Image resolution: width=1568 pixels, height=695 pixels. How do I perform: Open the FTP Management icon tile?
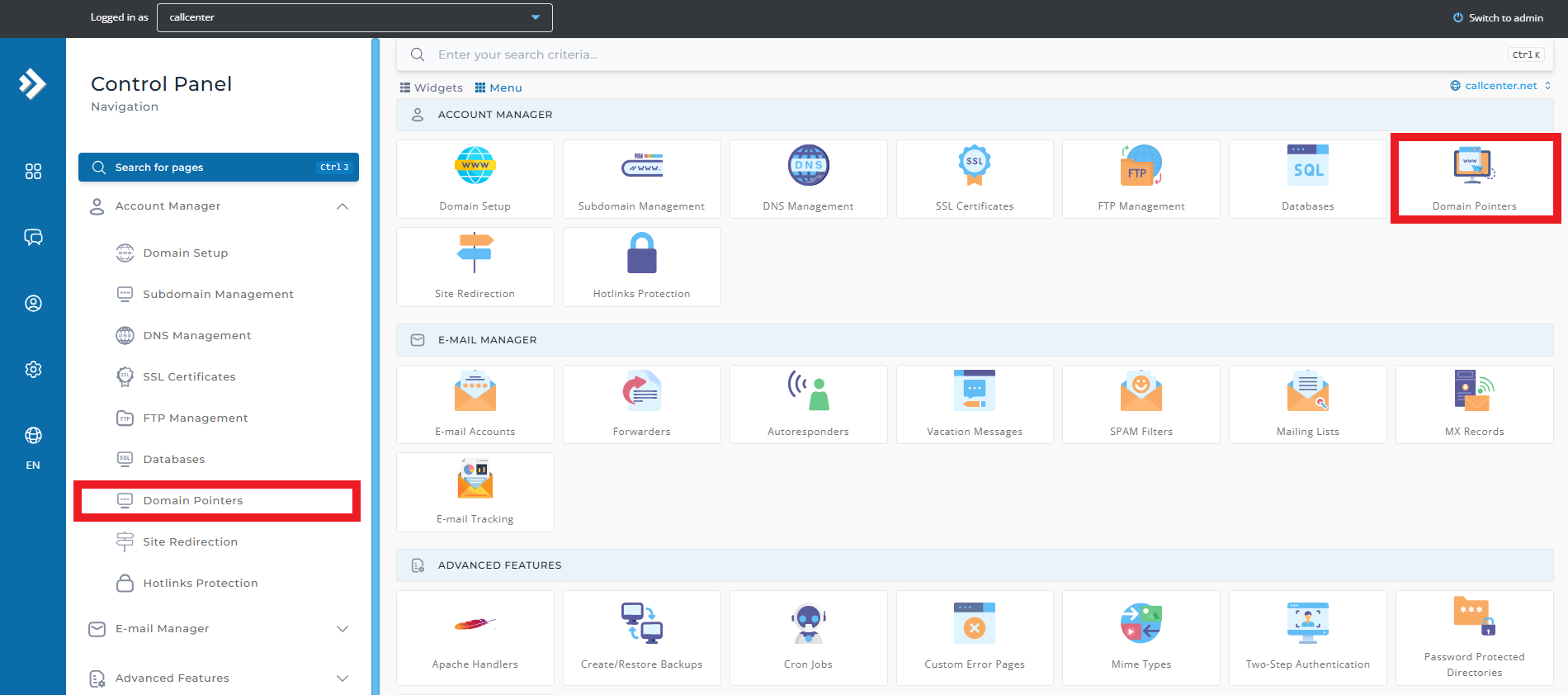click(x=1141, y=166)
